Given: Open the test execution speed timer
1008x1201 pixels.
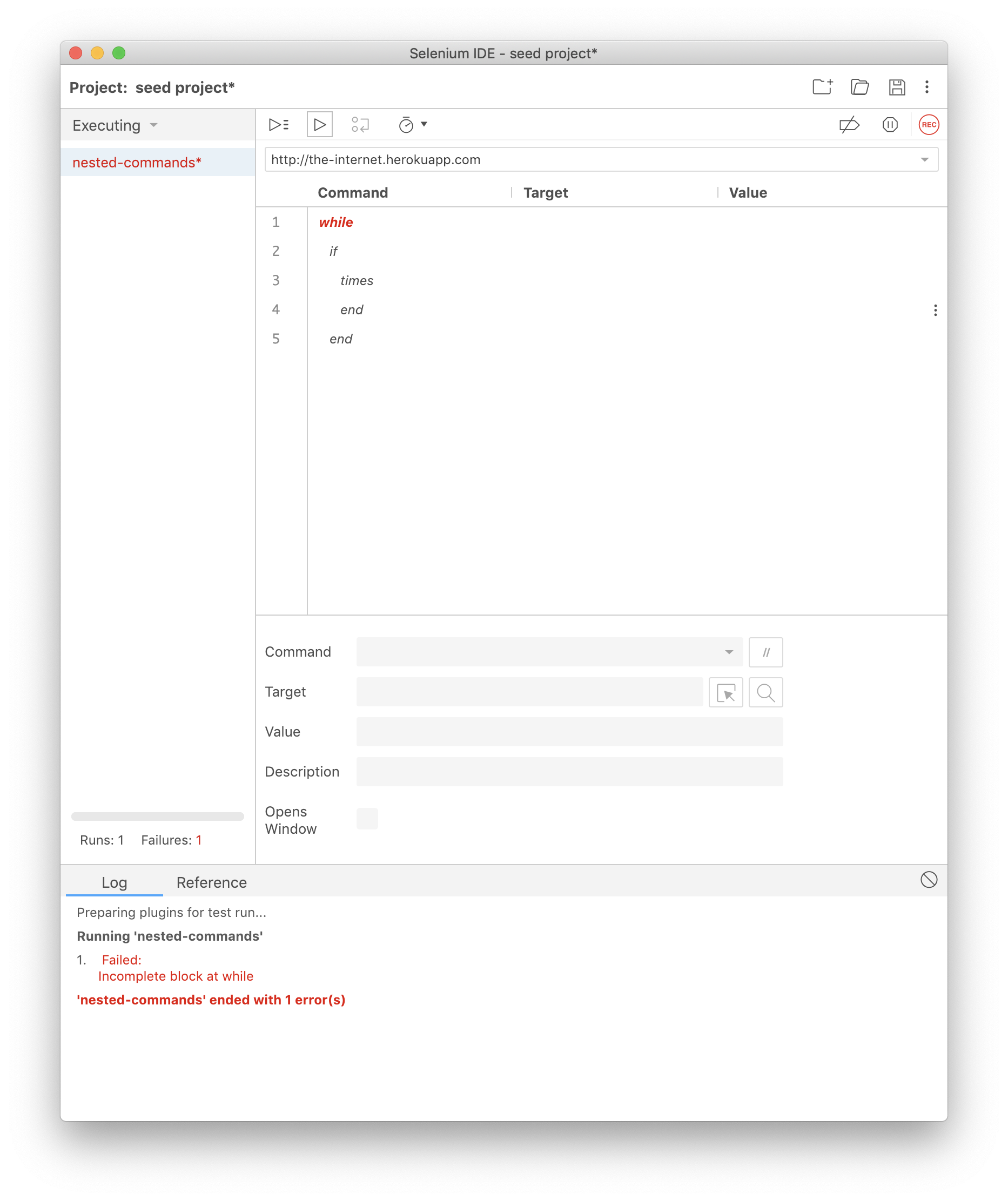Looking at the screenshot, I should [407, 125].
